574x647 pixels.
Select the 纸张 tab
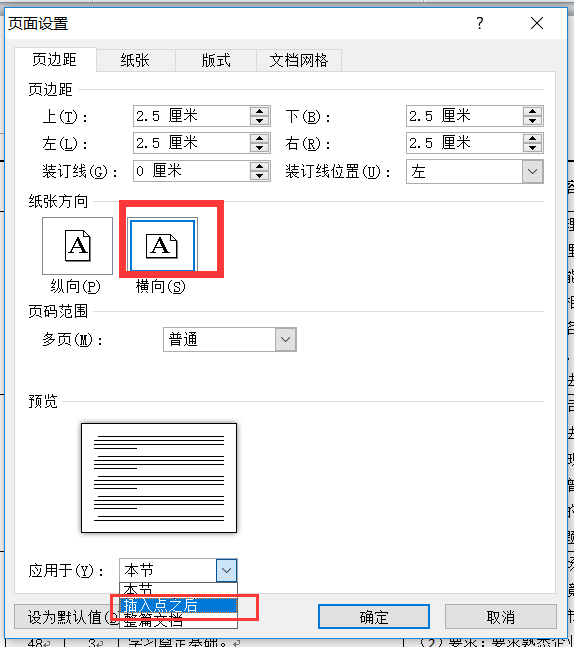pos(135,60)
